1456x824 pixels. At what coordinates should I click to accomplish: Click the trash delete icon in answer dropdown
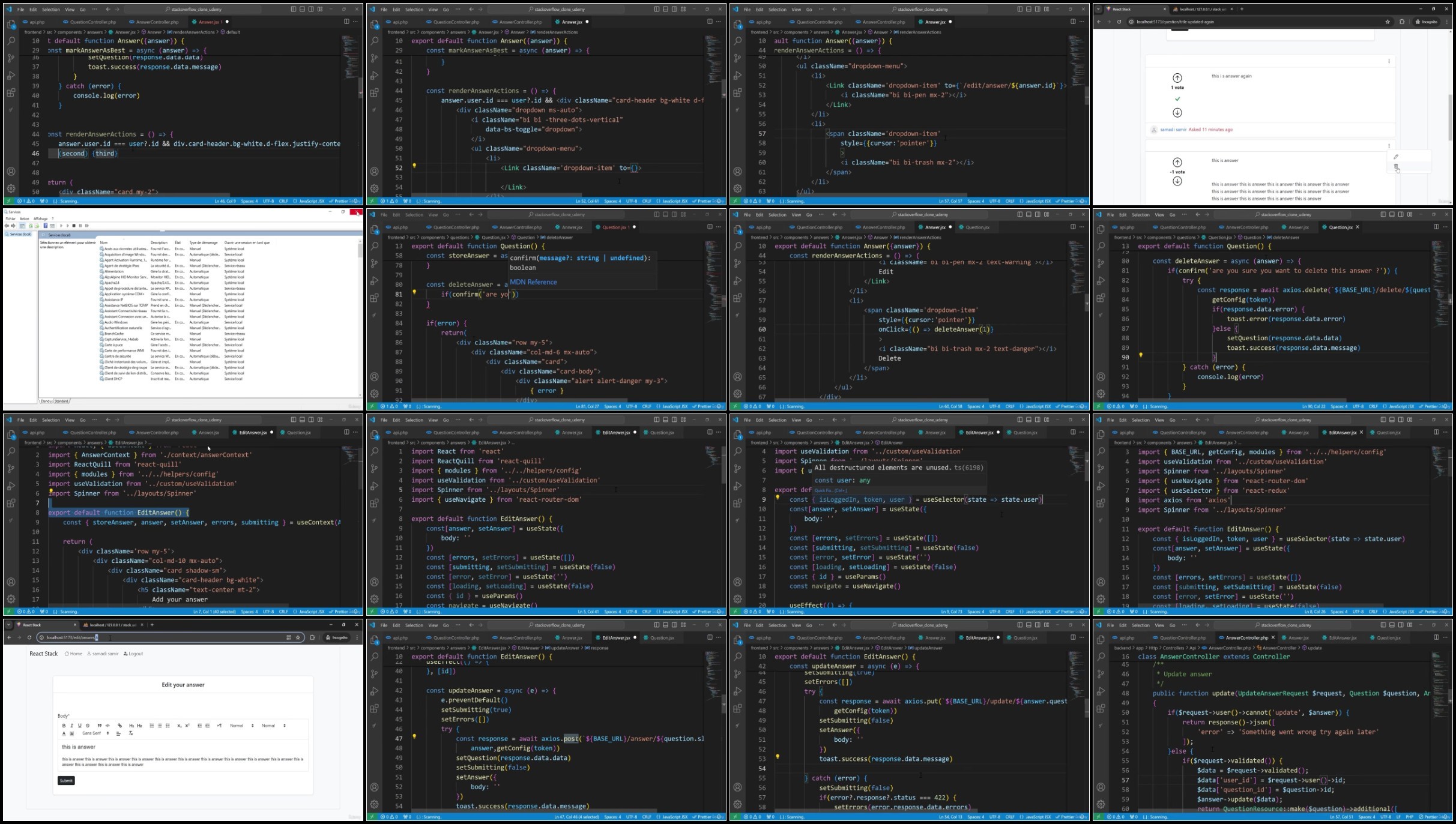click(x=1396, y=167)
